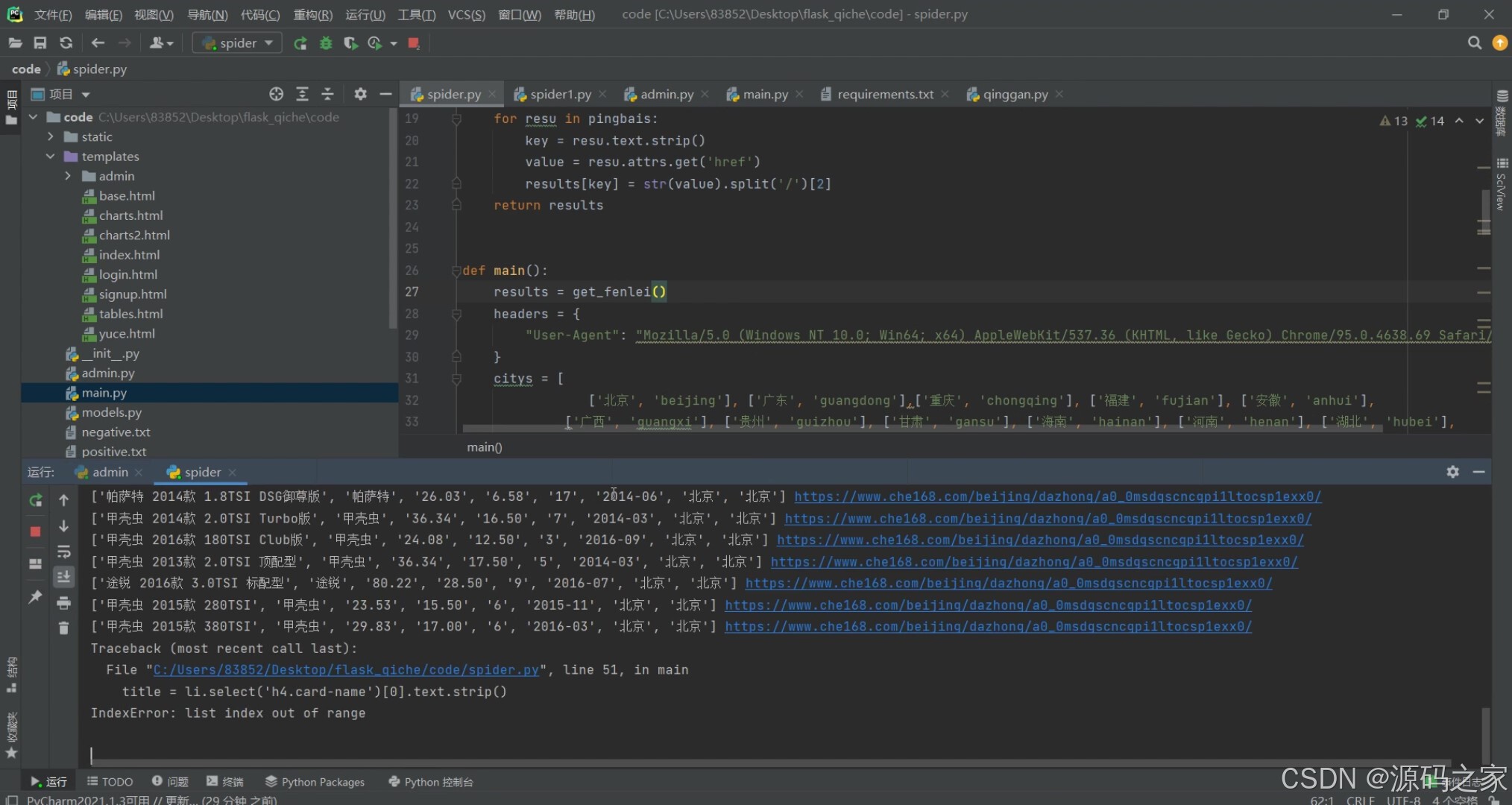This screenshot has height=805, width=1512.
Task: Open the VCS menu
Action: (x=466, y=14)
